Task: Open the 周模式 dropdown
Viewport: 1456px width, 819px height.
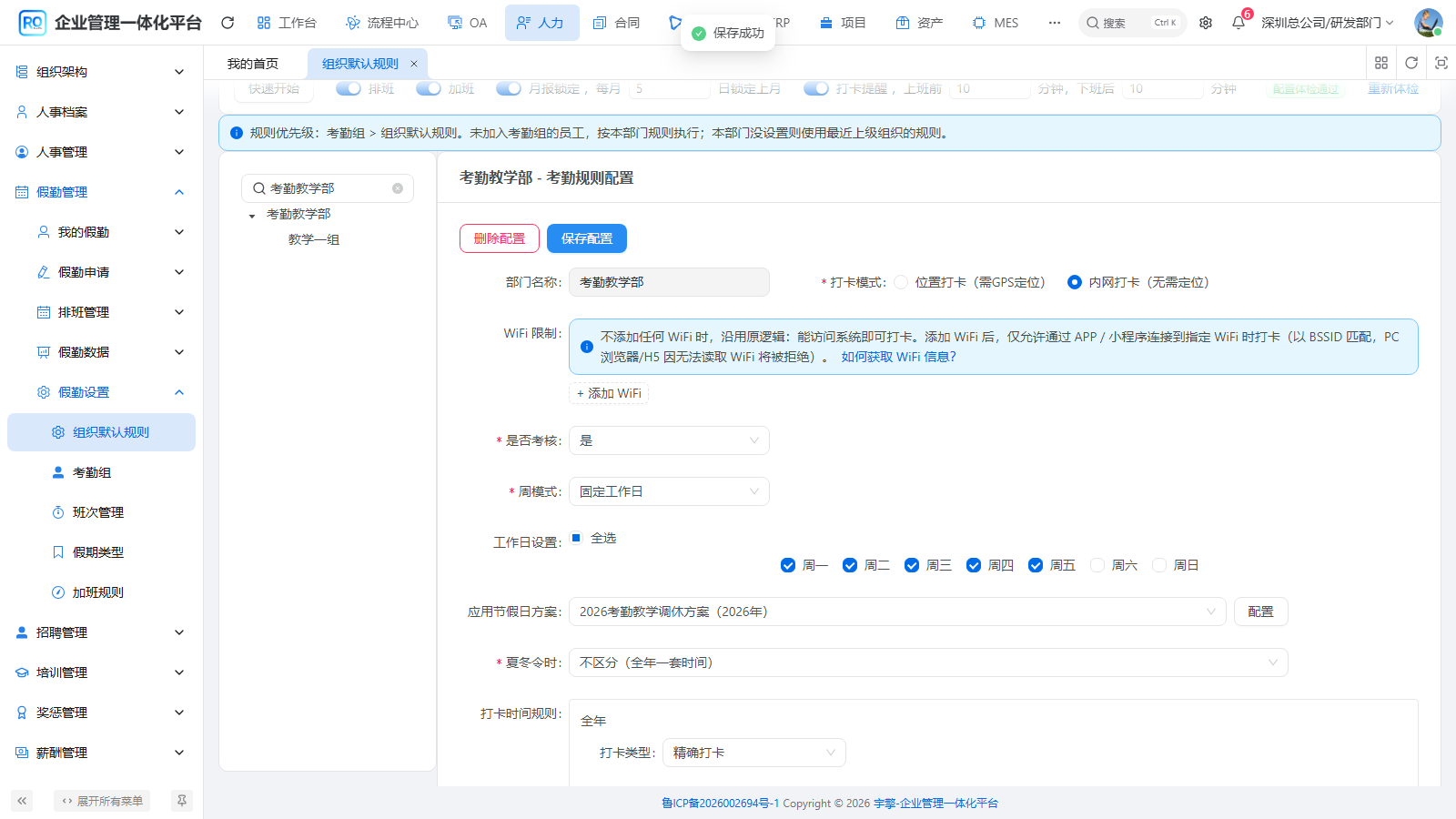Action: [669, 491]
